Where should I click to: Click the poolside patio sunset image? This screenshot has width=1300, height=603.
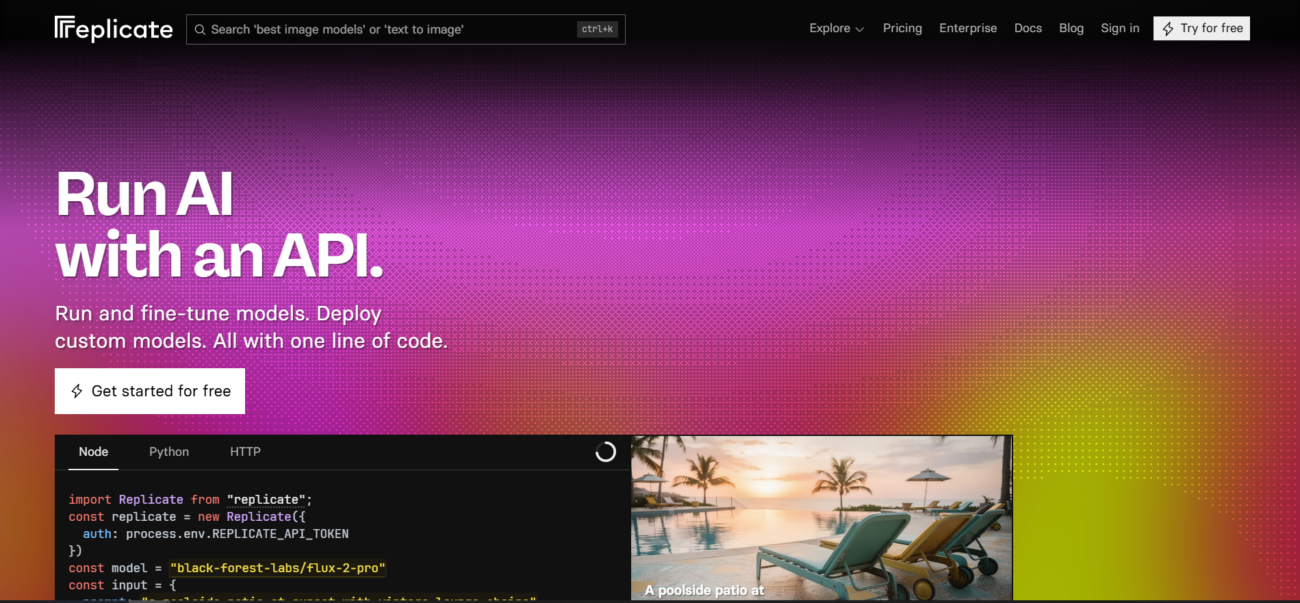[821, 510]
